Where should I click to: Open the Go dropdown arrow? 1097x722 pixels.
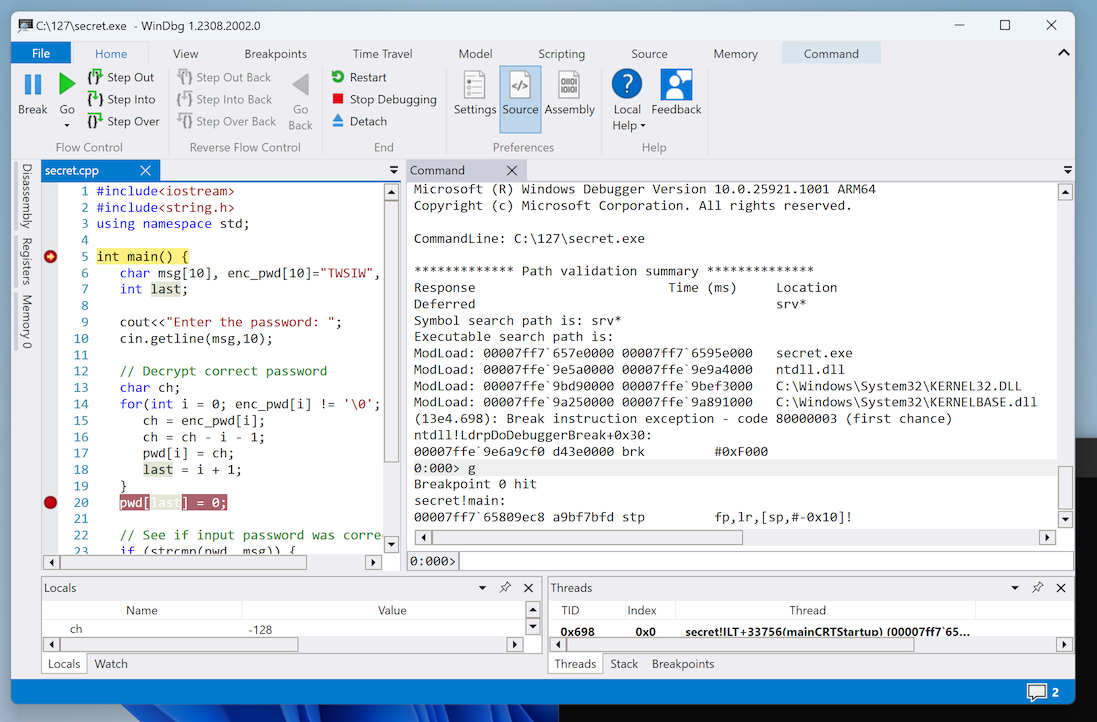pos(67,126)
